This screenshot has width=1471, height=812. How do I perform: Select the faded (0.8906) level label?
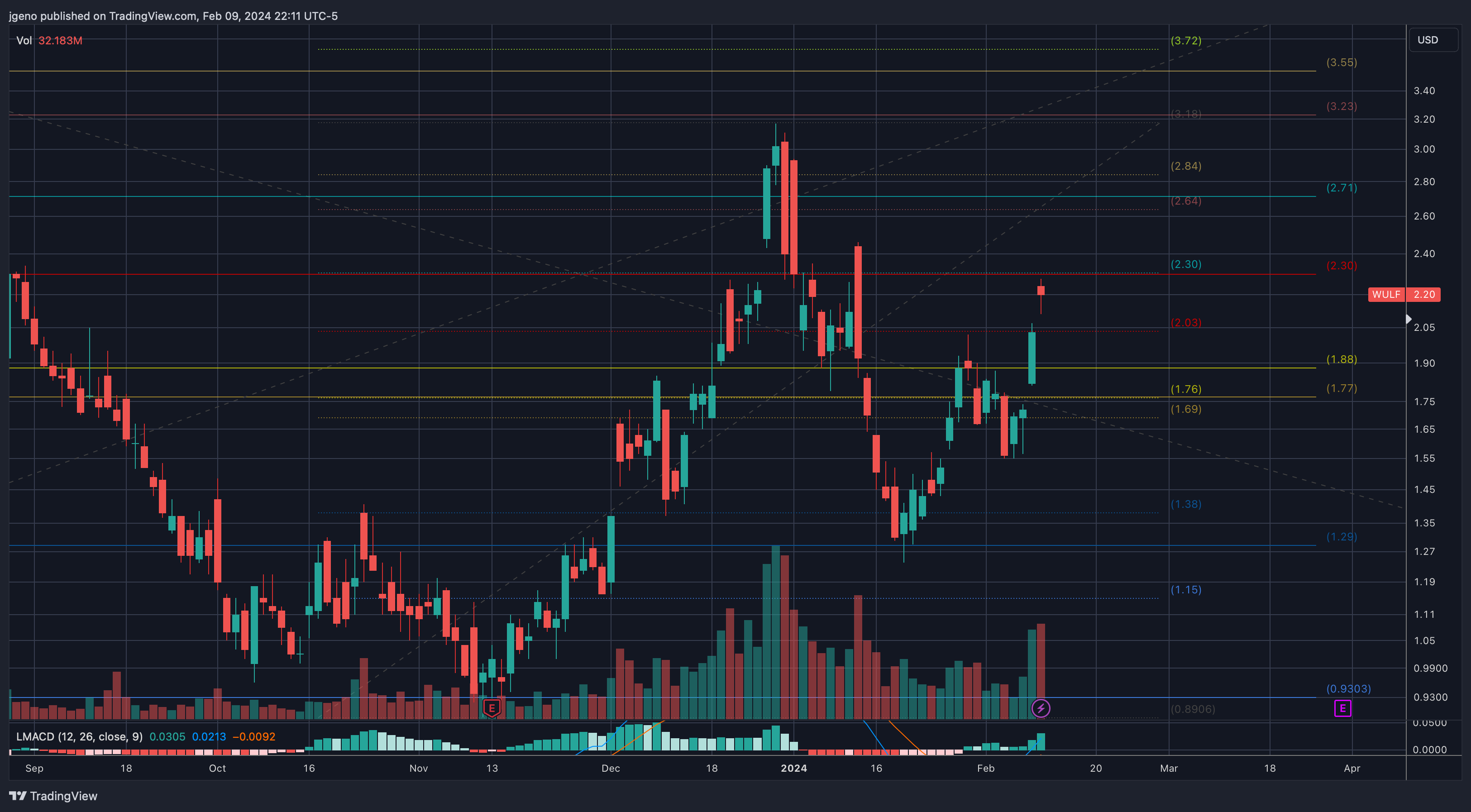[1193, 709]
